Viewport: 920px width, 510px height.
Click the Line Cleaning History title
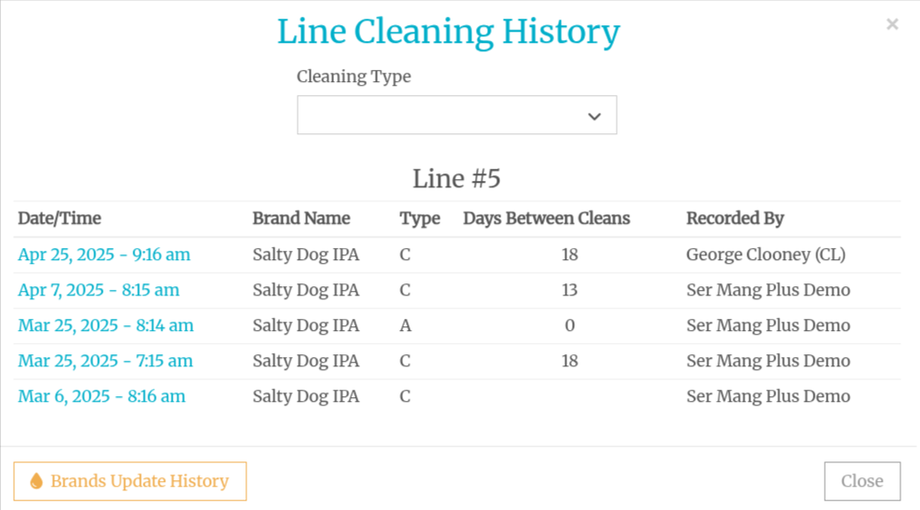(x=448, y=32)
